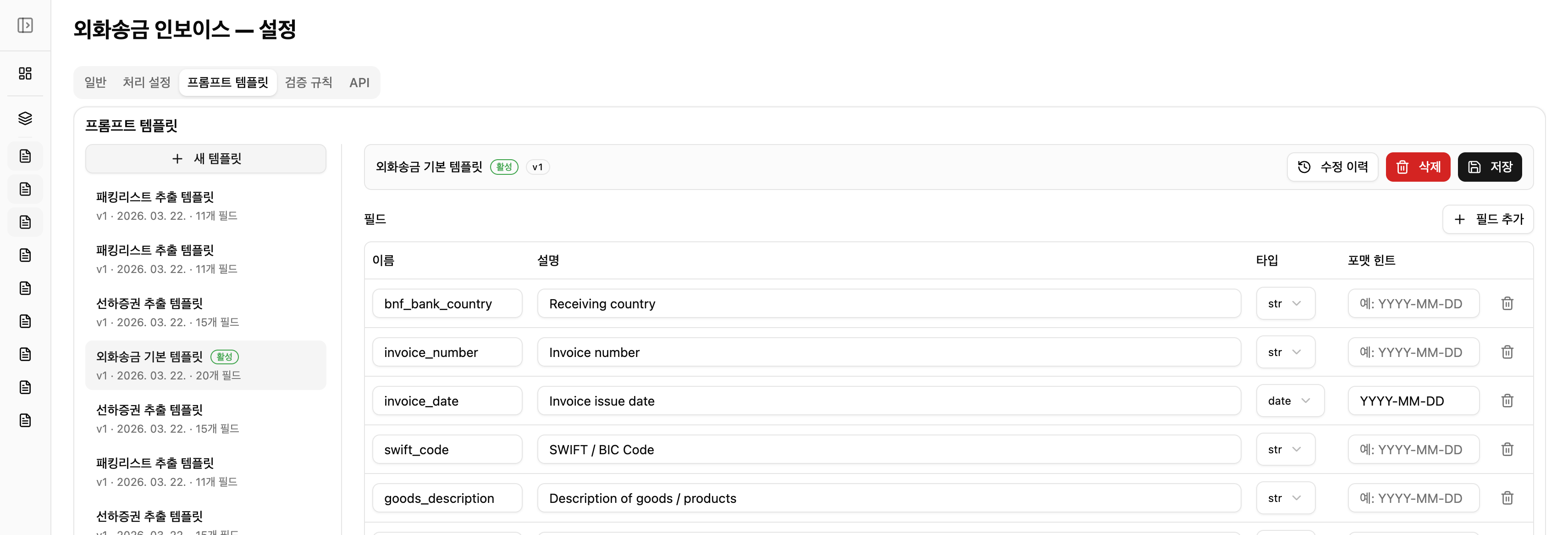Switch to the 검증 규칙 tab

click(x=309, y=82)
